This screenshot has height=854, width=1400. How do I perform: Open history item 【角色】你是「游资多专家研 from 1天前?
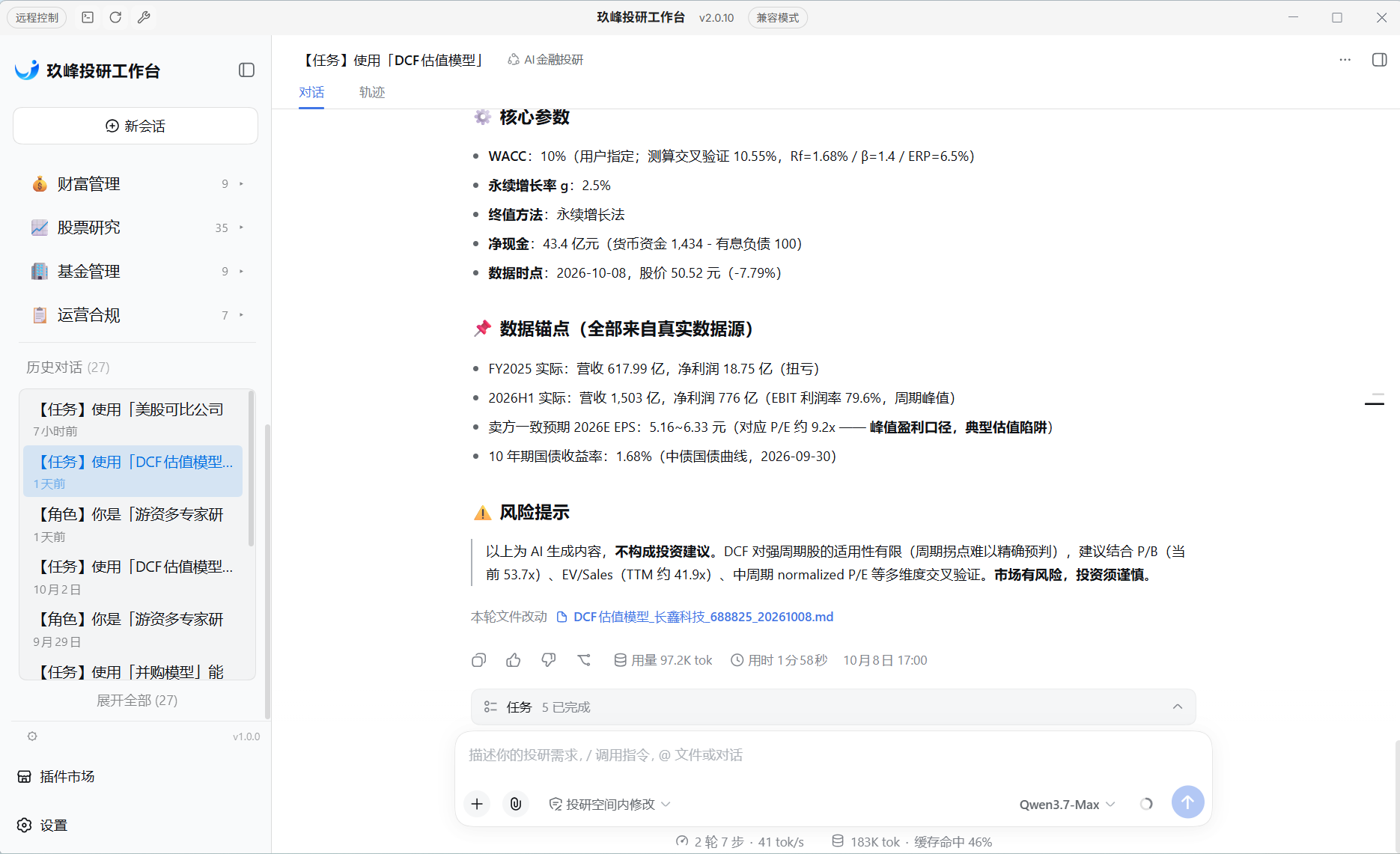133,524
